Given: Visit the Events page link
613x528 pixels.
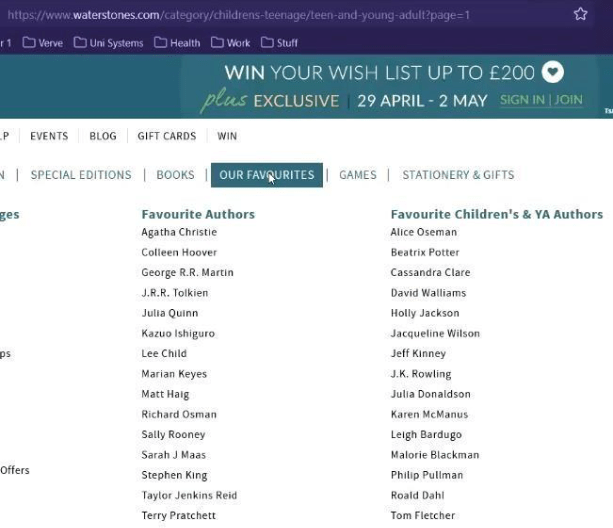Looking at the screenshot, I should pyautogui.click(x=49, y=136).
